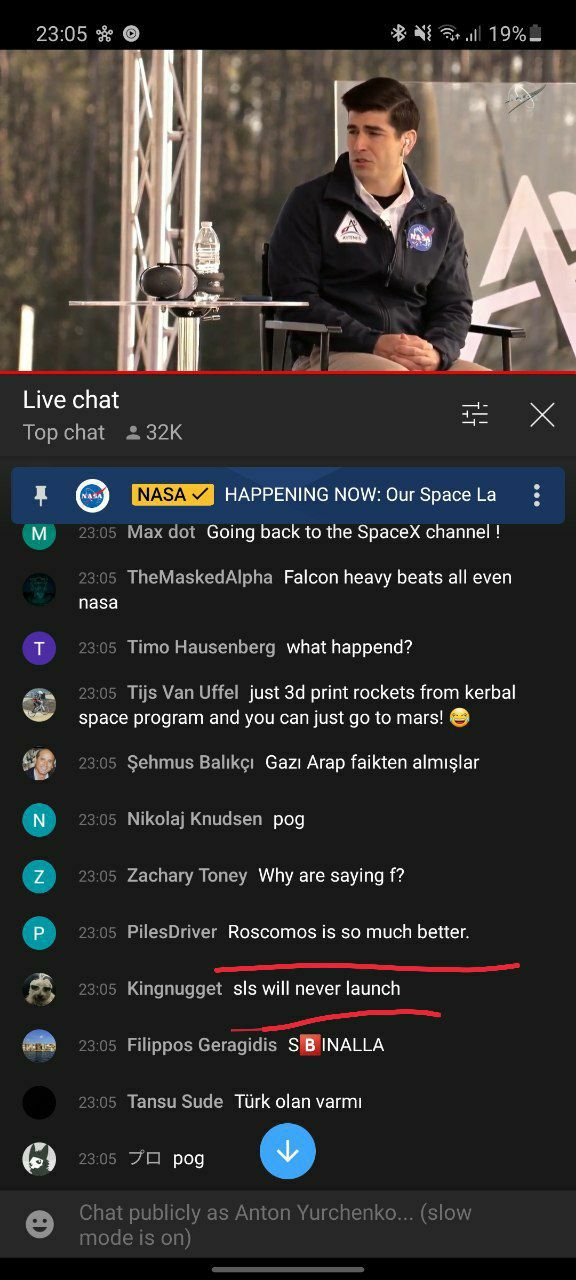Tap the video player to show controls

(x=288, y=210)
